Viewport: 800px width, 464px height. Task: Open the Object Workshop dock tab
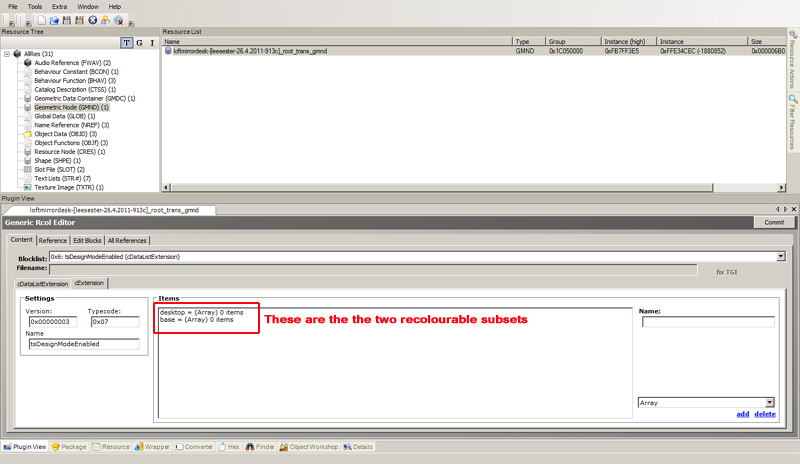[312, 447]
